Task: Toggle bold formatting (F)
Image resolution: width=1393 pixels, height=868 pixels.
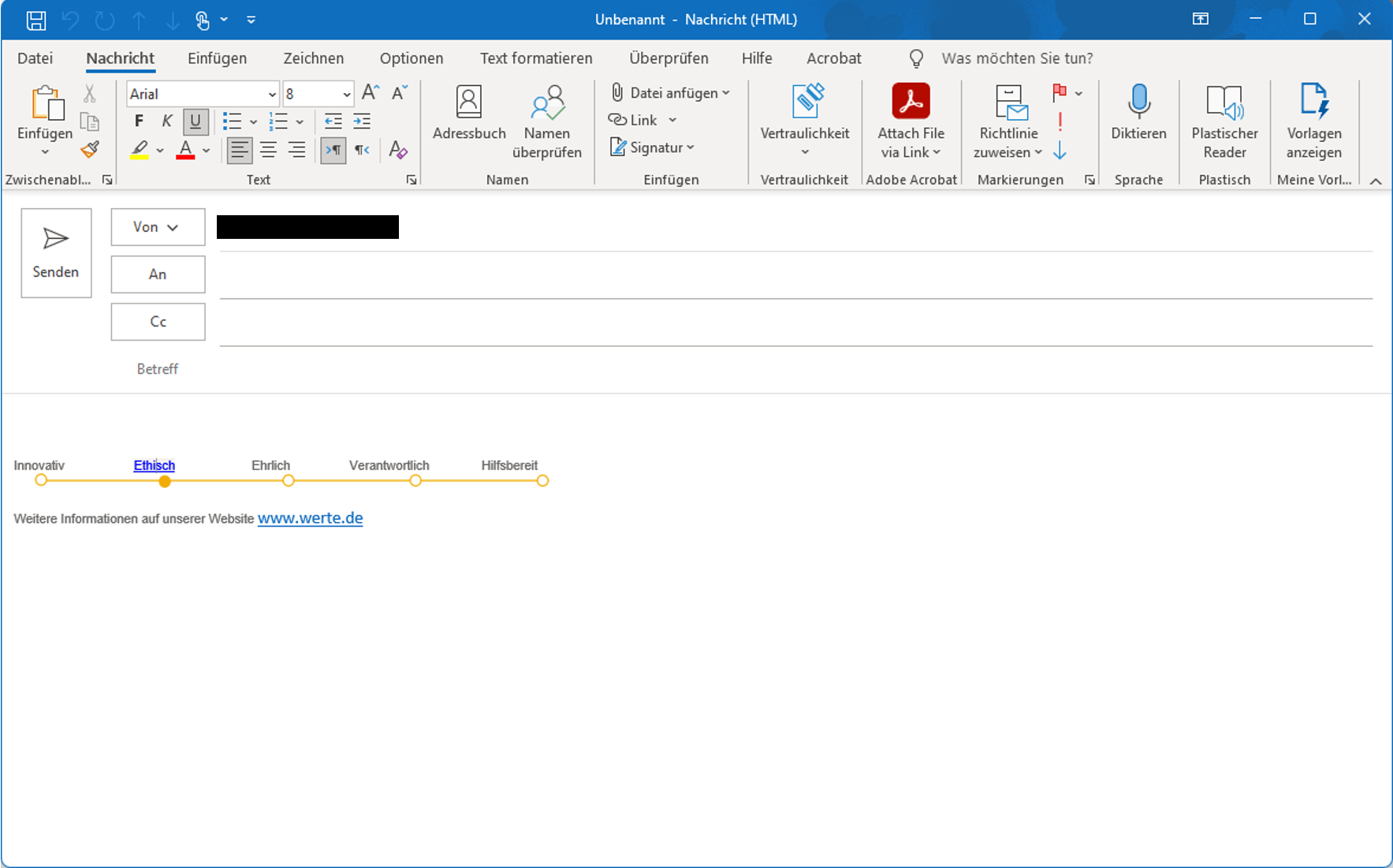Action: point(139,121)
